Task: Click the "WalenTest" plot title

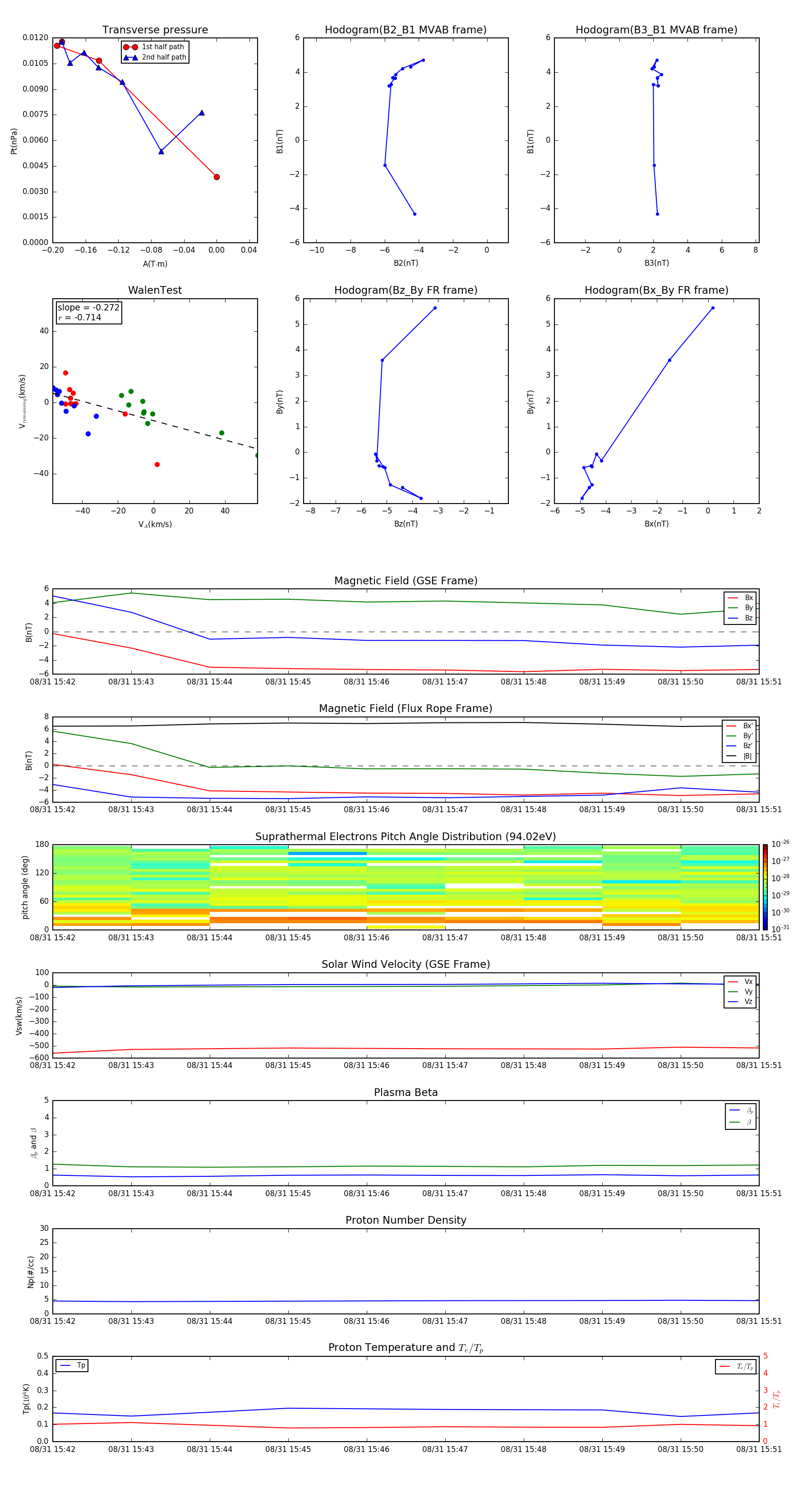Action: coord(155,290)
